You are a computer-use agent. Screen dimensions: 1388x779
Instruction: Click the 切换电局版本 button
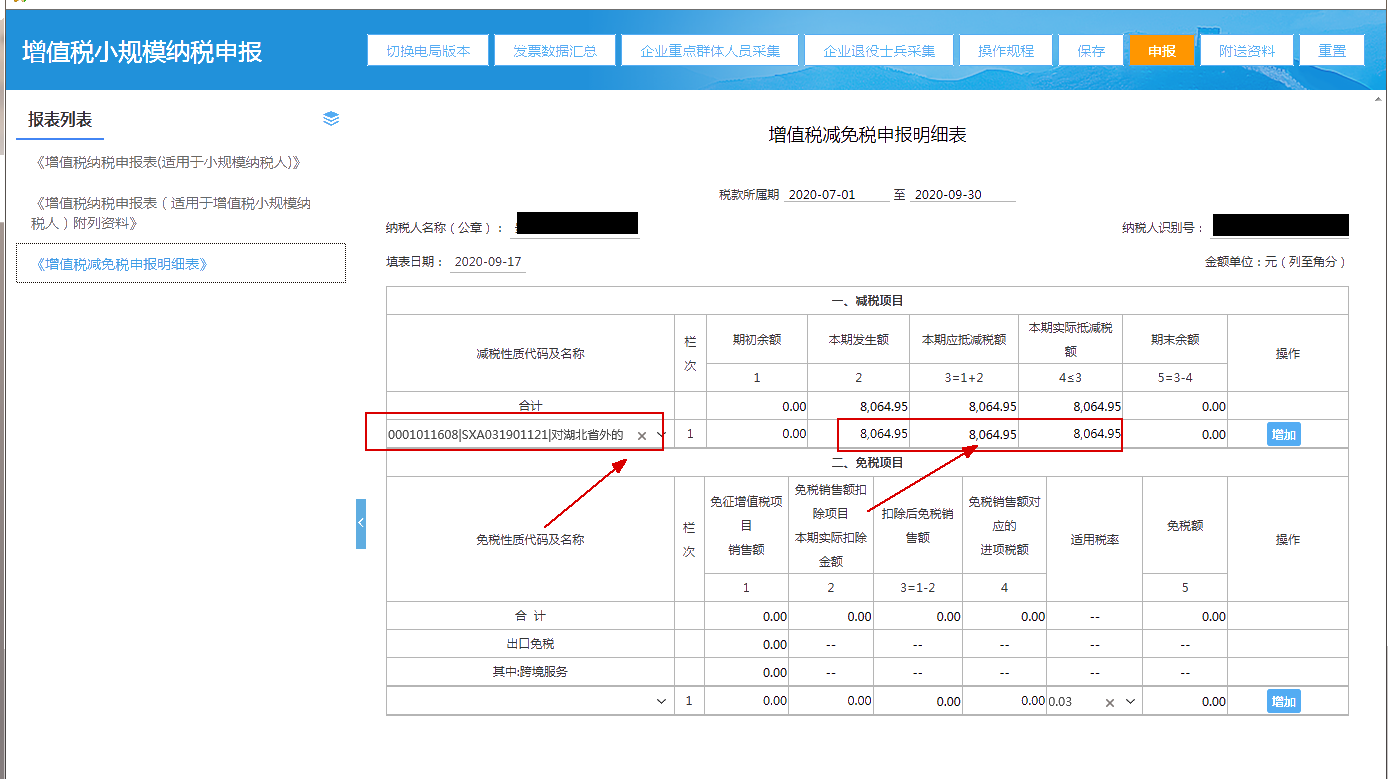tap(428, 51)
